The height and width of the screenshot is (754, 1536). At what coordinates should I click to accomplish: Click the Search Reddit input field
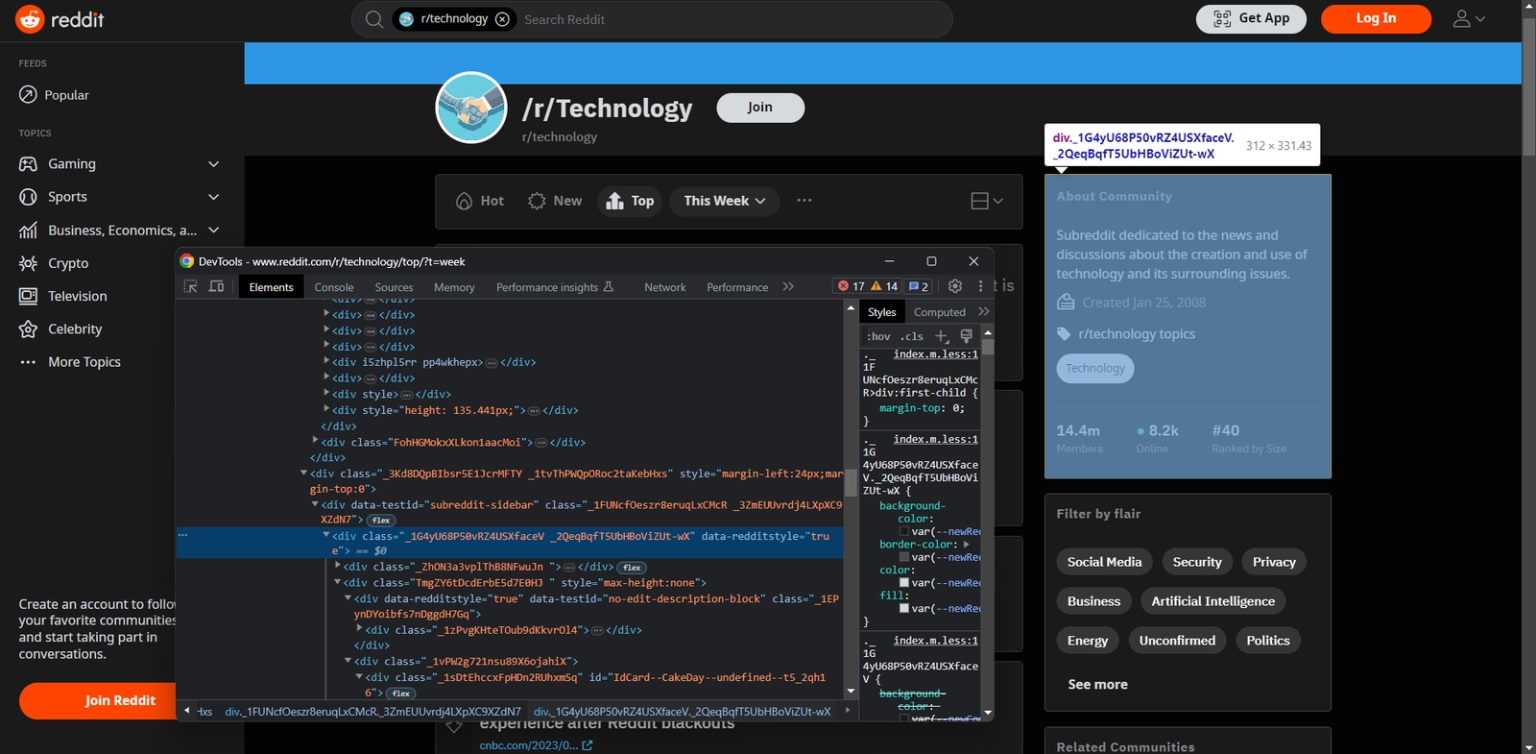pyautogui.click(x=700, y=19)
